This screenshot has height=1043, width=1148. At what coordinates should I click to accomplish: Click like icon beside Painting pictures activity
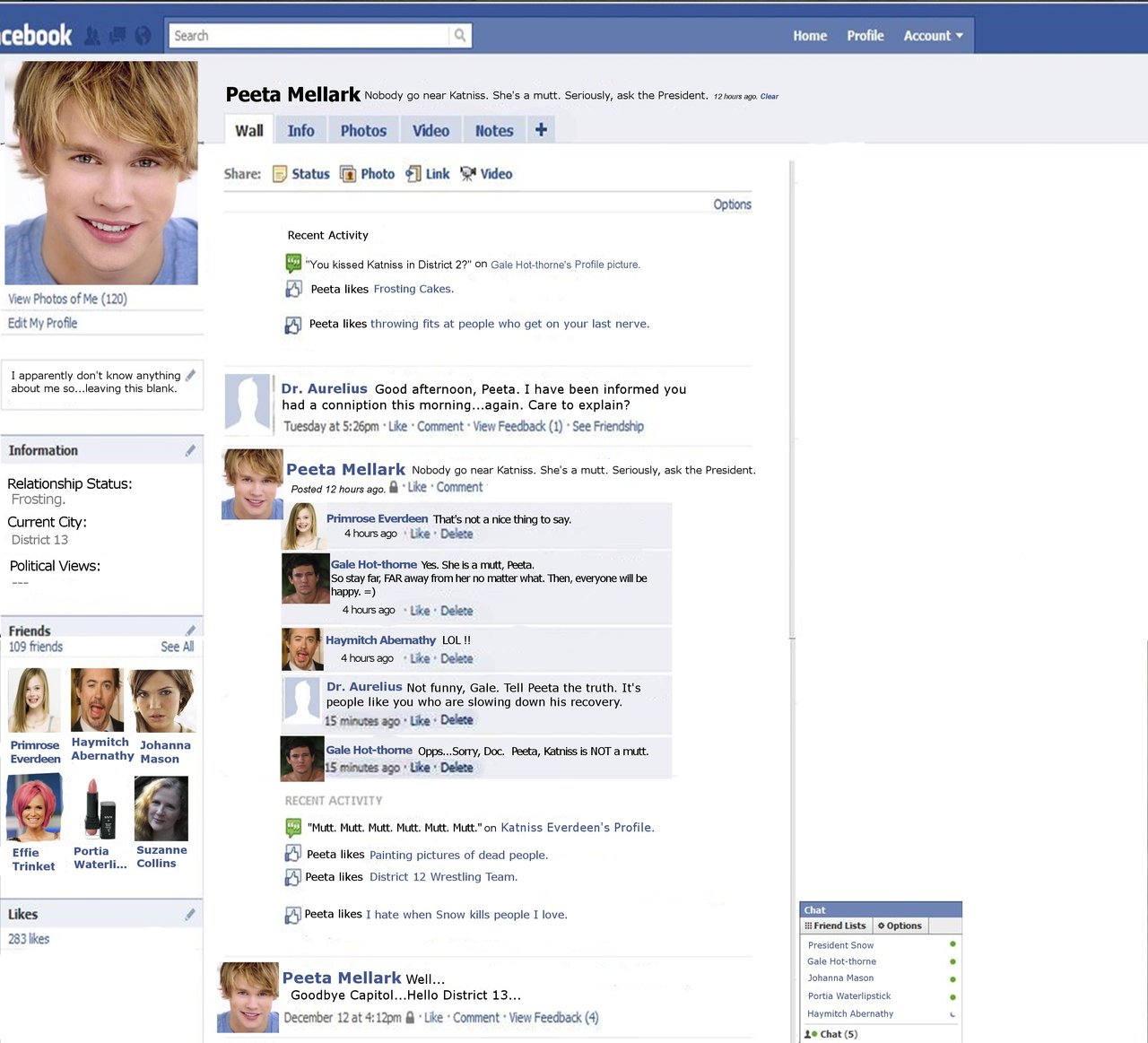(x=293, y=854)
